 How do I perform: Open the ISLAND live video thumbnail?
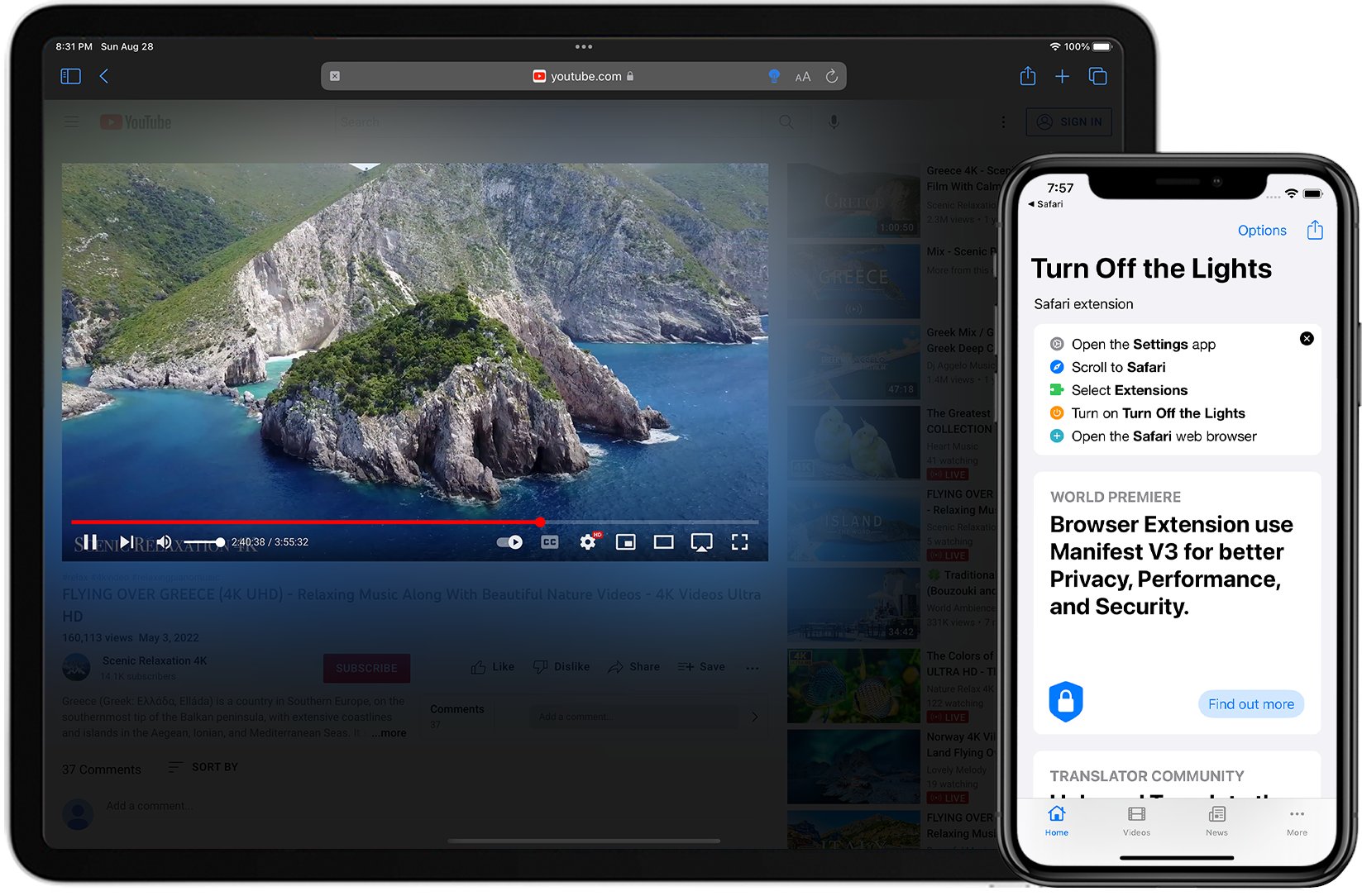tap(853, 525)
